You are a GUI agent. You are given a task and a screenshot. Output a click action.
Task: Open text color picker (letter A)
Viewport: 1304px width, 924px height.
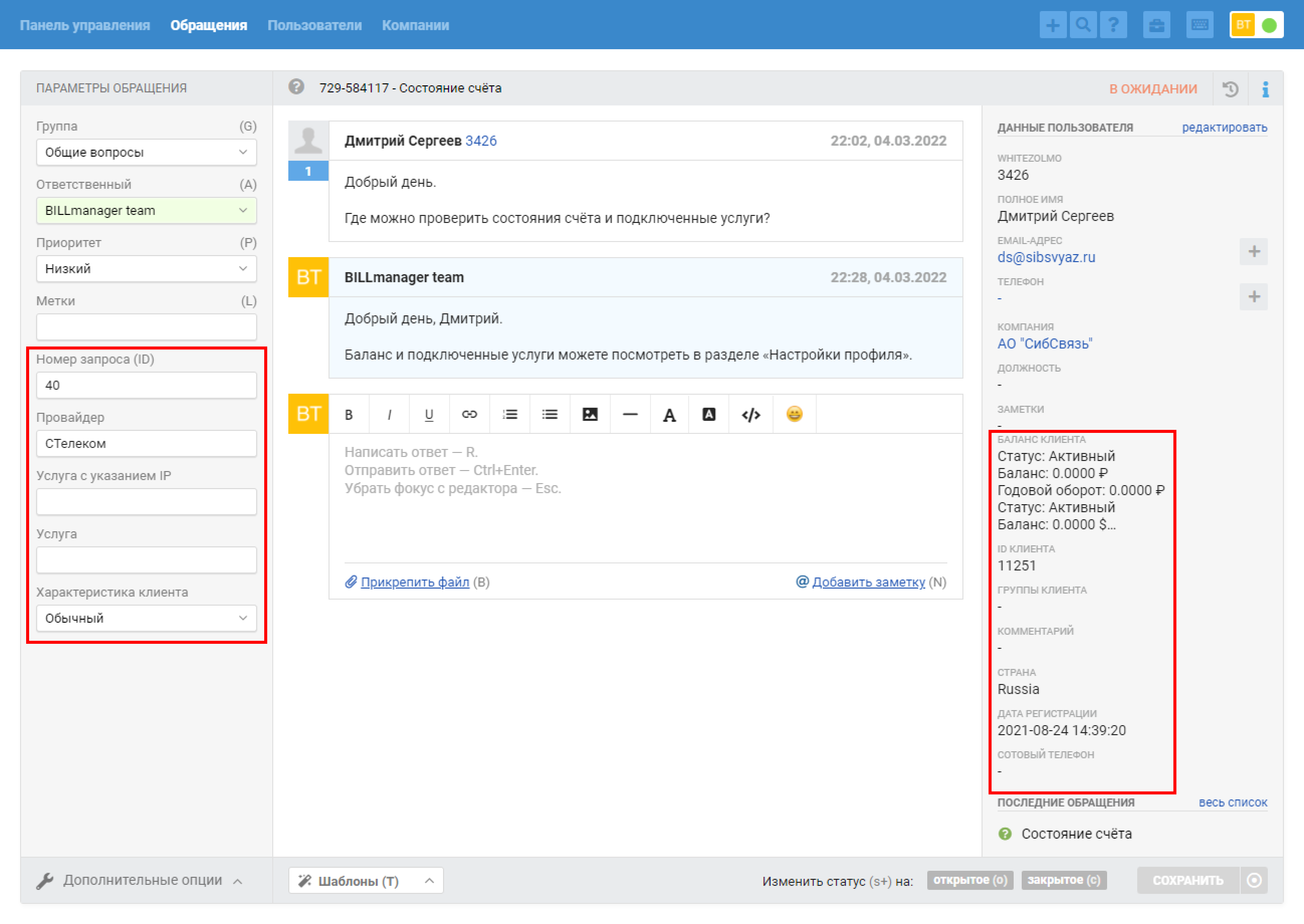click(670, 414)
